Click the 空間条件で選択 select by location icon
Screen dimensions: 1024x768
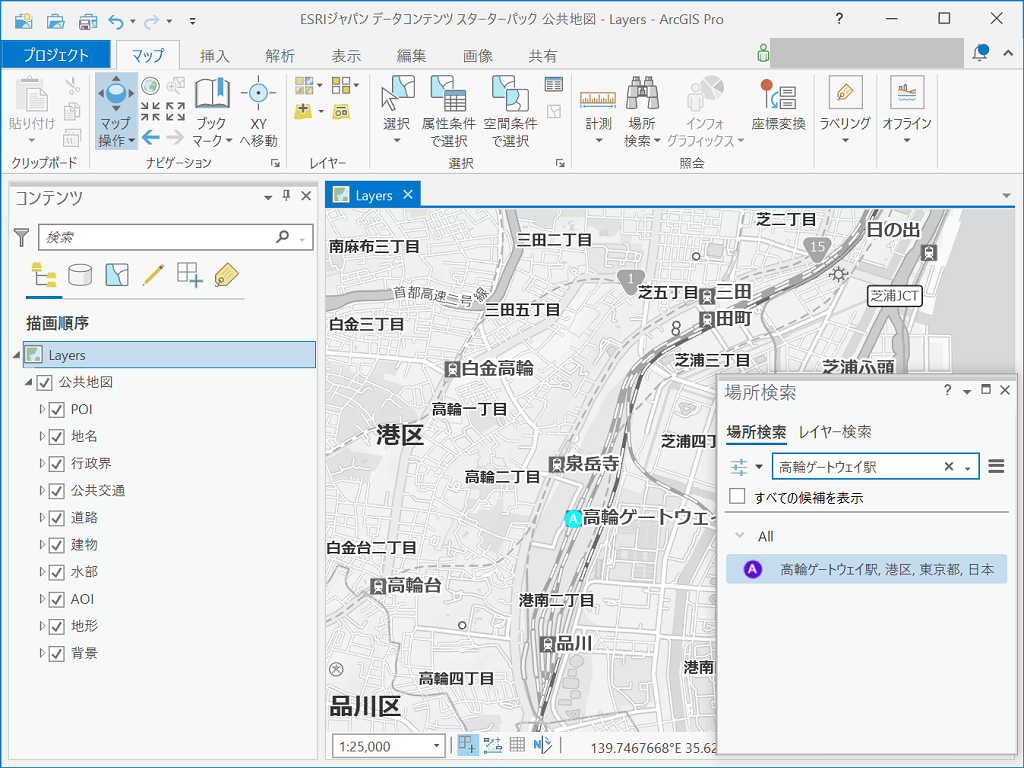pos(510,96)
